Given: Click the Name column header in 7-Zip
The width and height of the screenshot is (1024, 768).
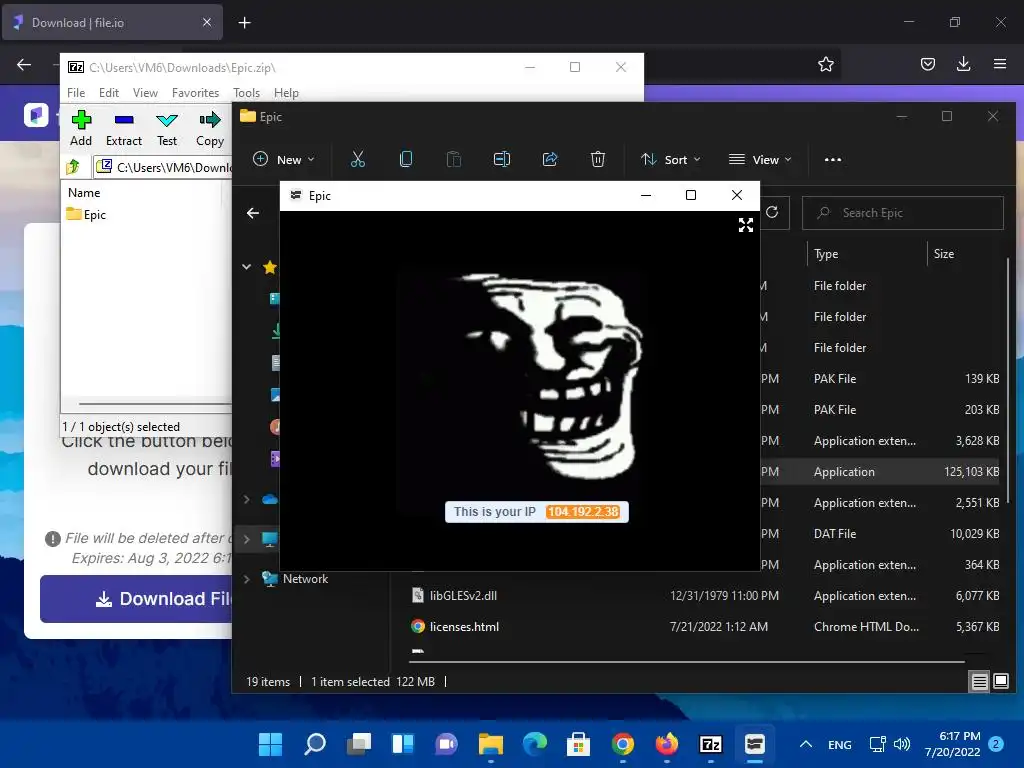Looking at the screenshot, I should click(84, 193).
